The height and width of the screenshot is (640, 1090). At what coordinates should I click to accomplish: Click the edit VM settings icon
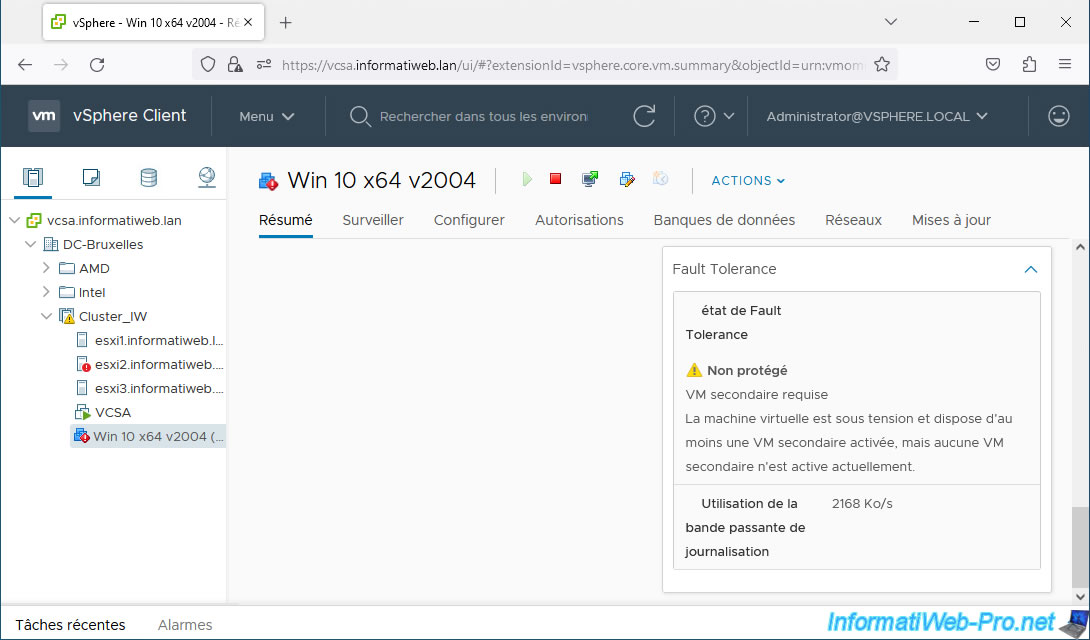point(626,180)
